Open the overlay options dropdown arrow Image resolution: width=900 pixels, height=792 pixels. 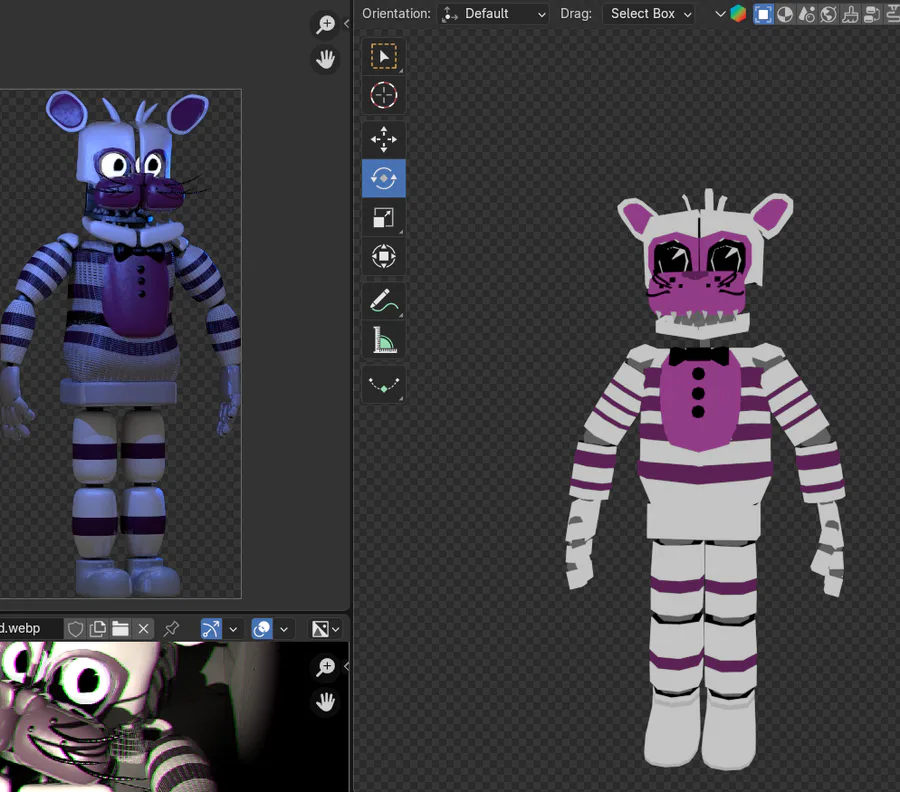click(284, 629)
